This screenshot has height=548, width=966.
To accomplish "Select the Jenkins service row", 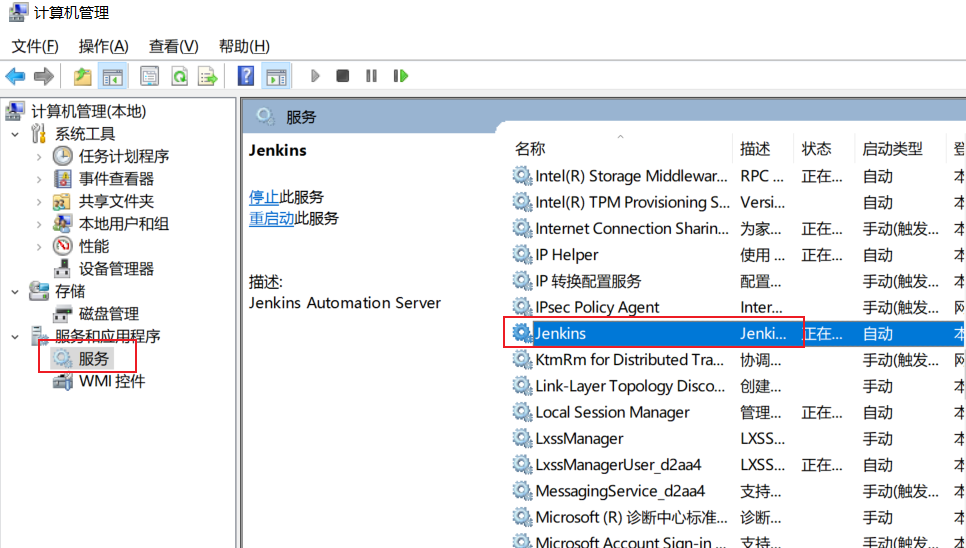I will [x=738, y=334].
